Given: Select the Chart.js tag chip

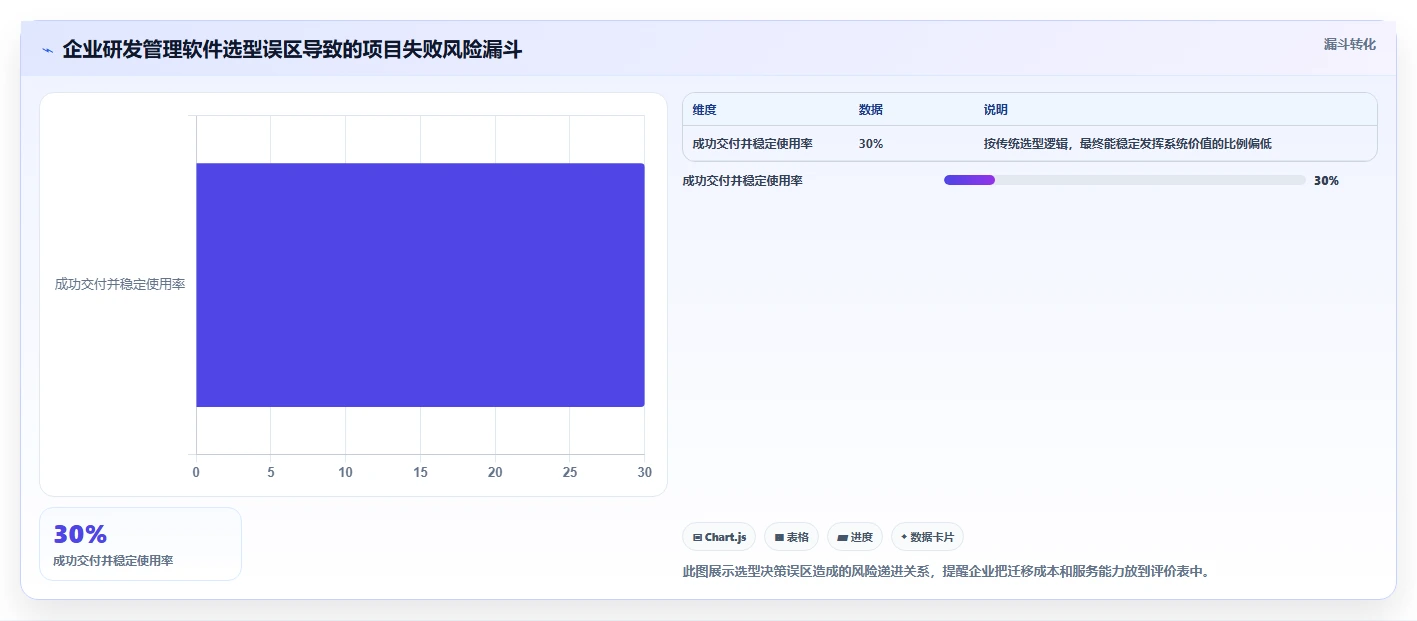Looking at the screenshot, I should click(719, 537).
